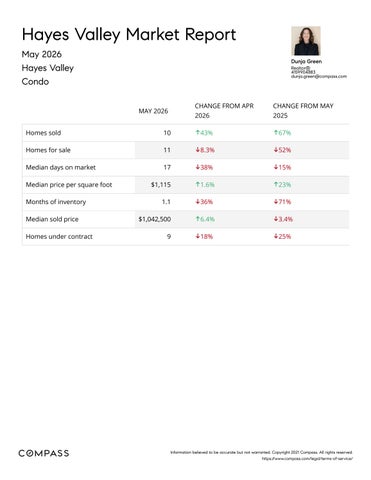Select the Median sold price row label
371x480 pixels.
[x=52, y=219]
